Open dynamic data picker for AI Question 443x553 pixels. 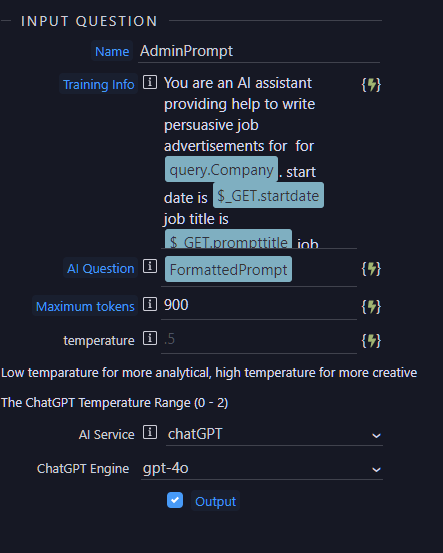[x=371, y=269]
